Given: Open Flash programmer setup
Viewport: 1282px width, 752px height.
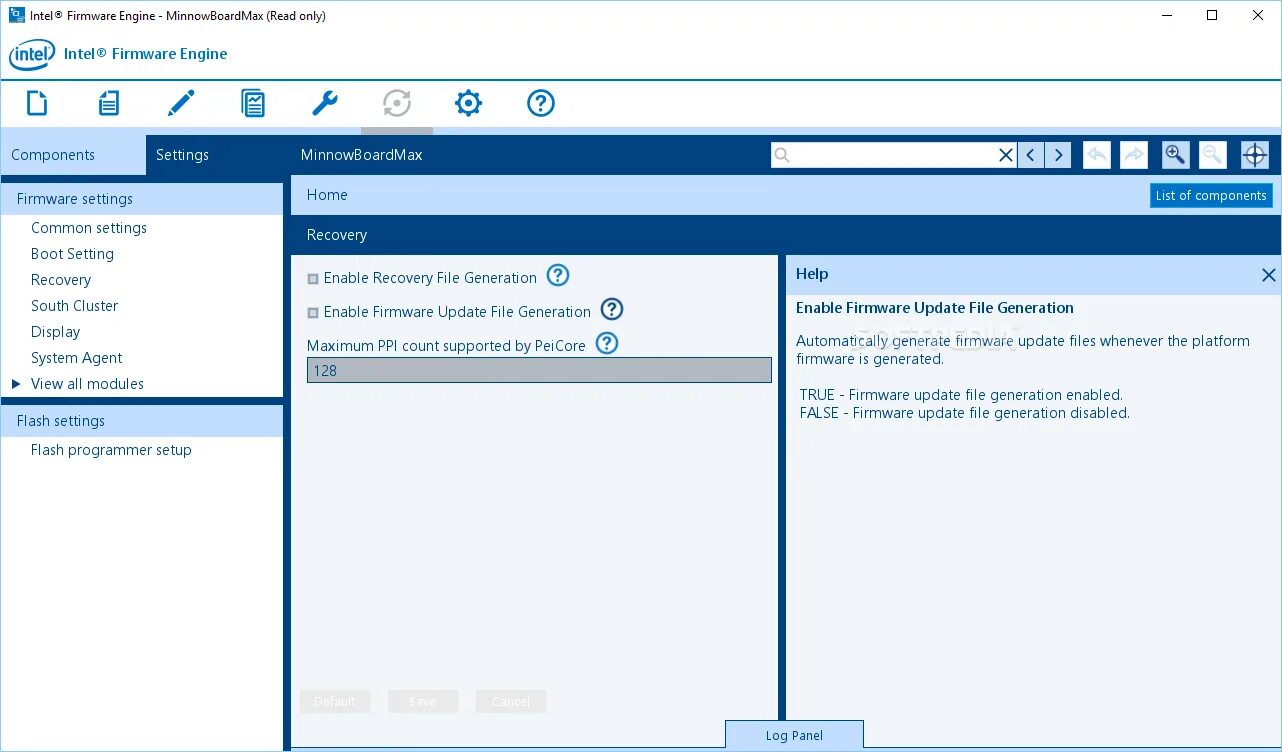Looking at the screenshot, I should click(x=111, y=450).
